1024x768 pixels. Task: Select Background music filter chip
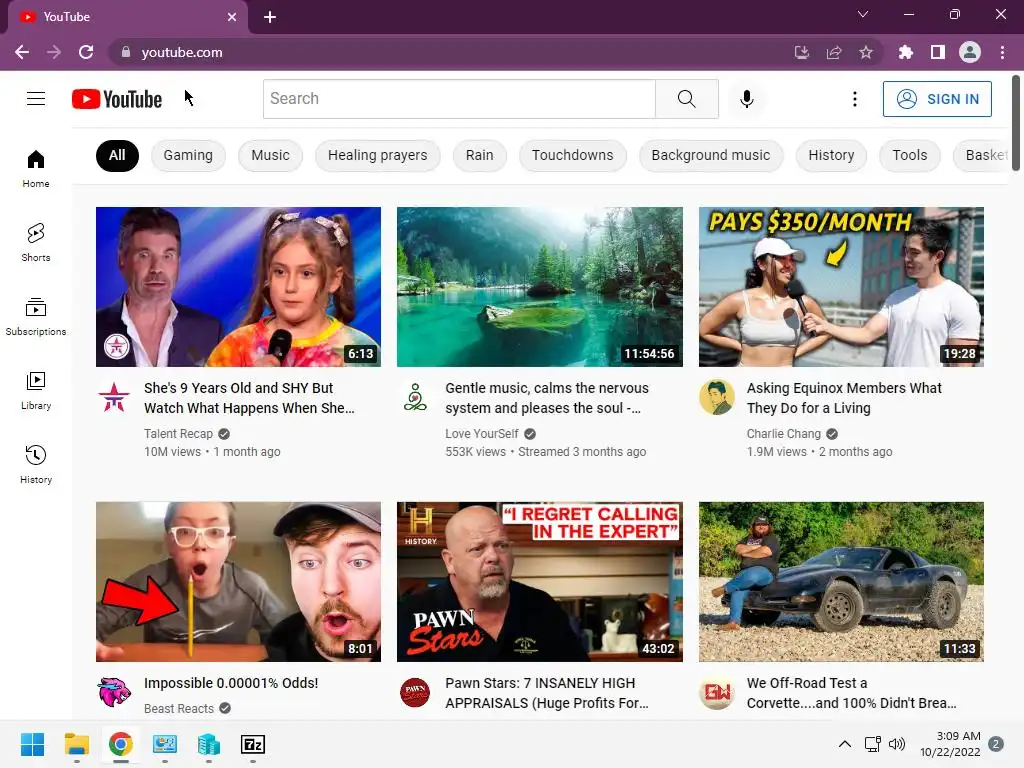tap(711, 155)
